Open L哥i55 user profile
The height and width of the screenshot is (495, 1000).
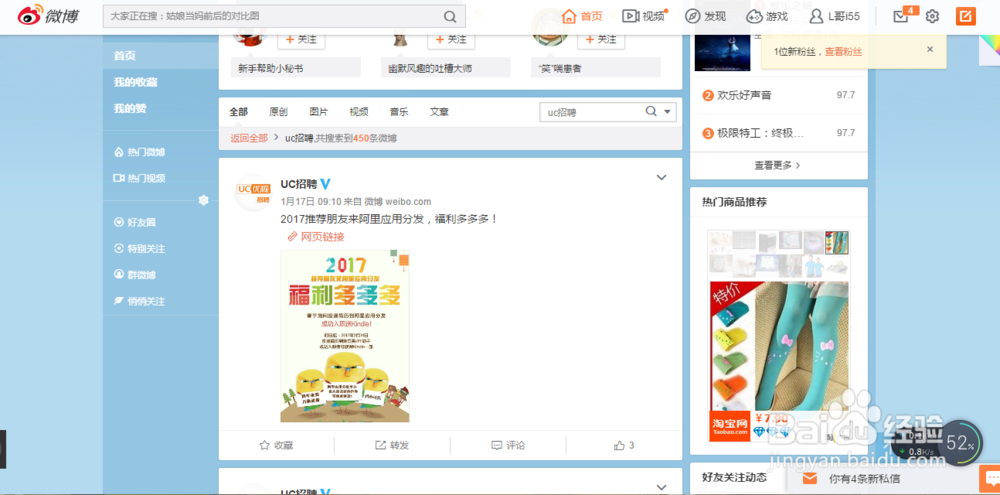835,17
